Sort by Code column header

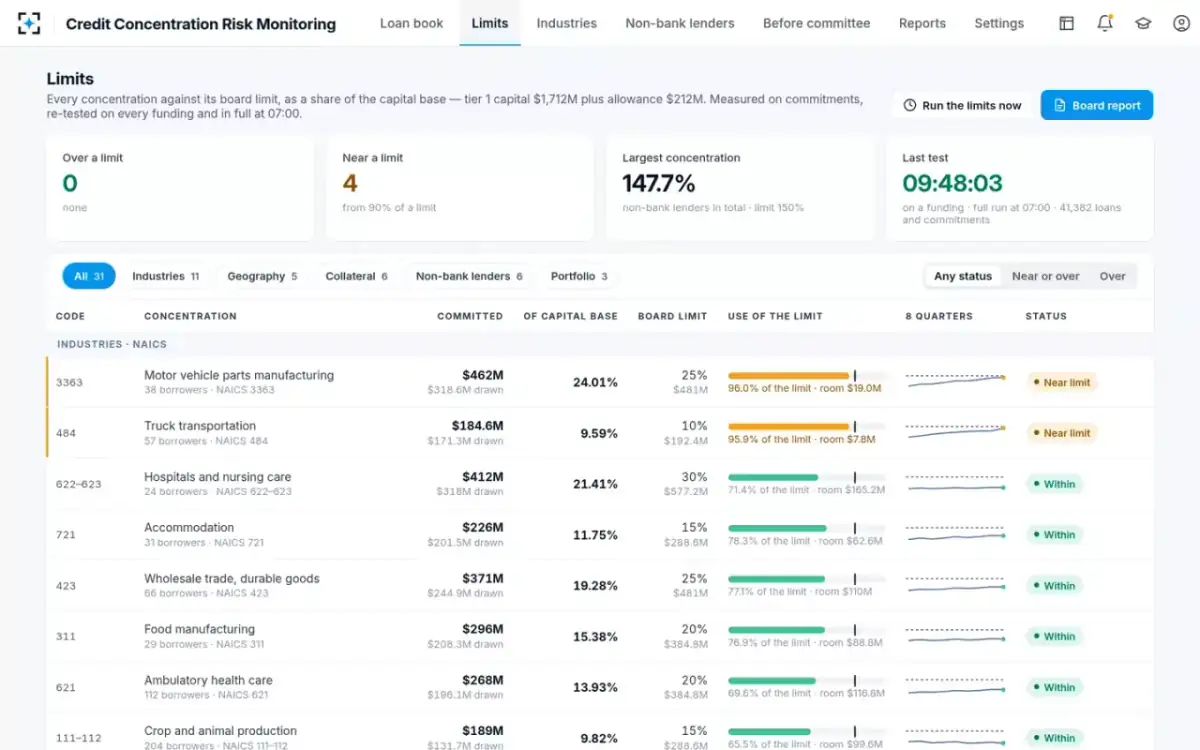[70, 316]
